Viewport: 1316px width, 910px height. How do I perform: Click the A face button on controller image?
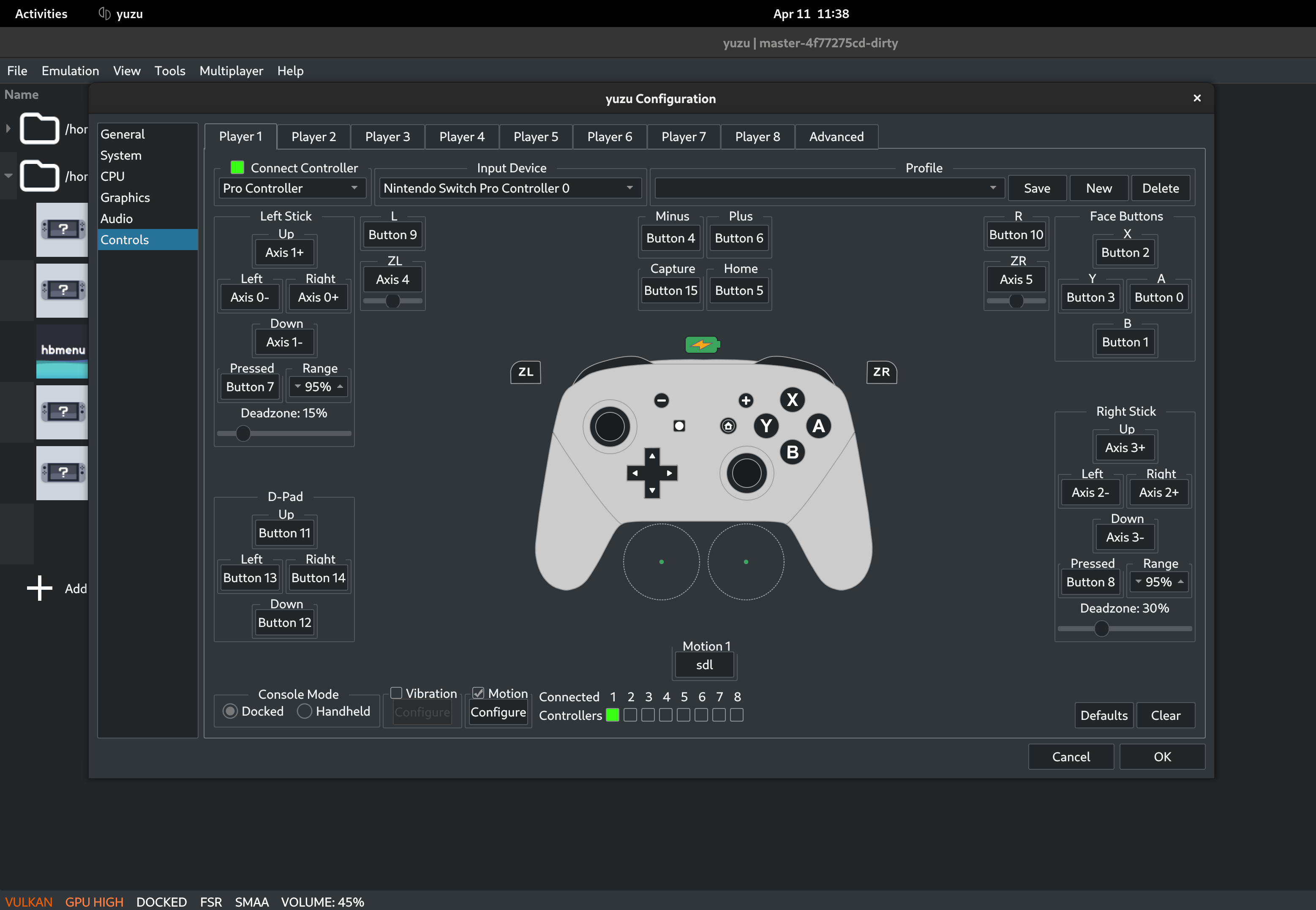(819, 425)
